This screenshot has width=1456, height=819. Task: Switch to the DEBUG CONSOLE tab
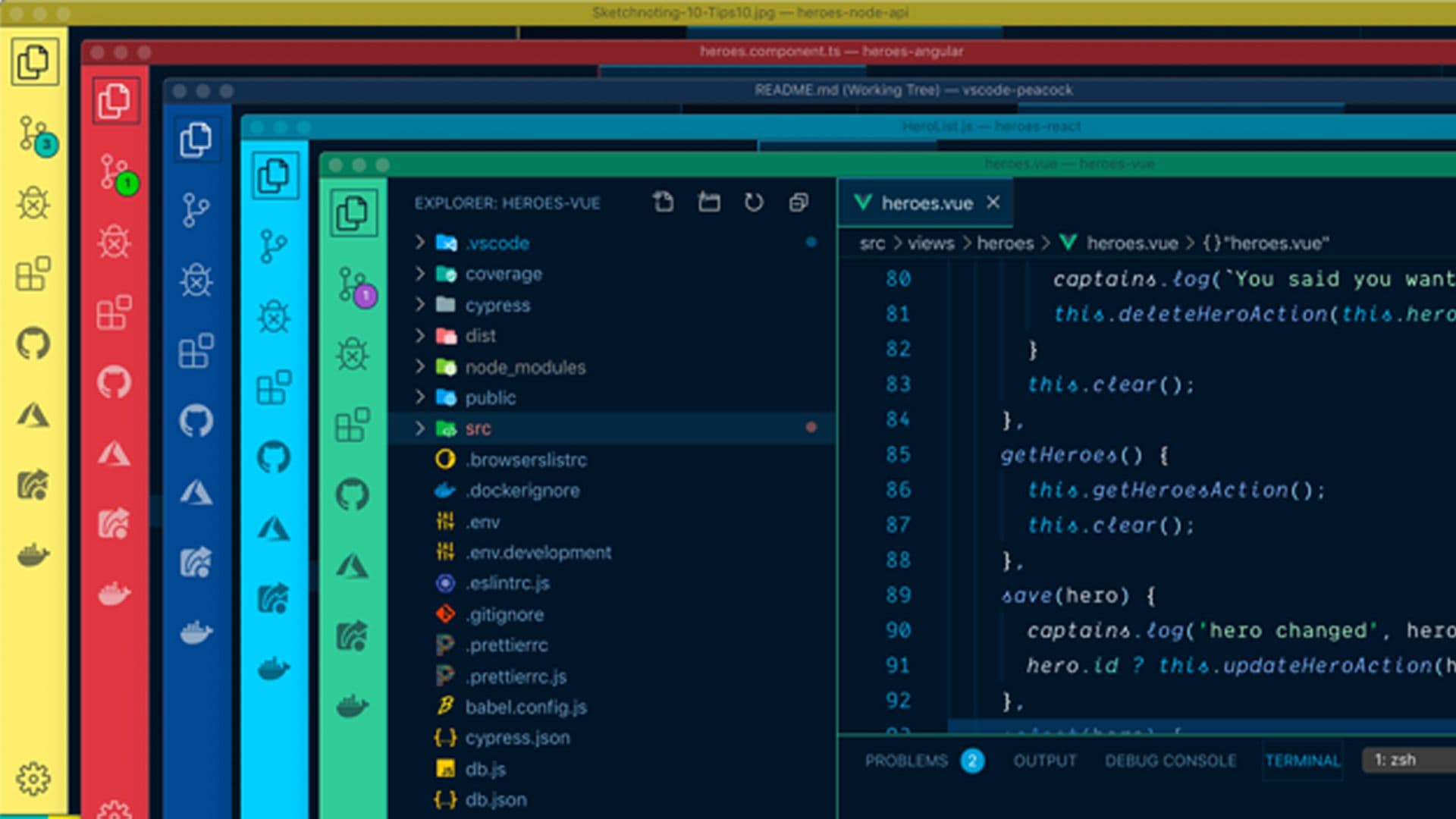(x=1171, y=761)
